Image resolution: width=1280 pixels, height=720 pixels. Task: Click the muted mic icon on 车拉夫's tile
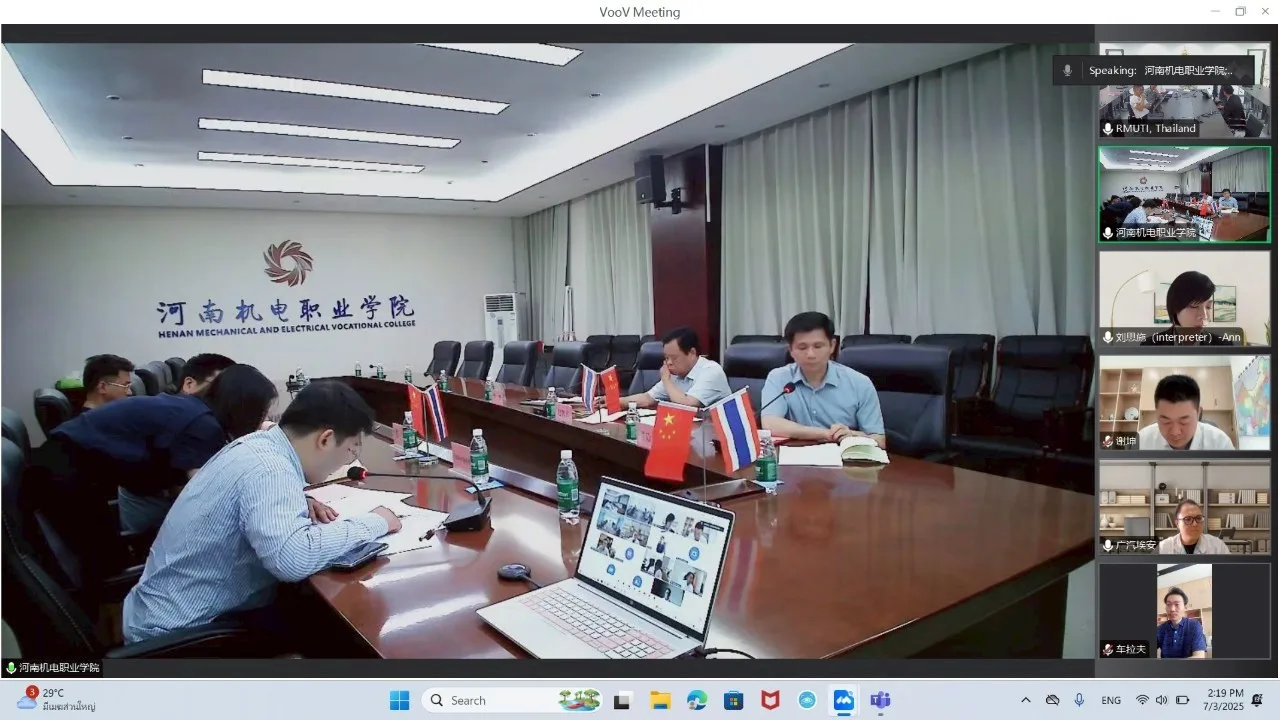(1108, 650)
